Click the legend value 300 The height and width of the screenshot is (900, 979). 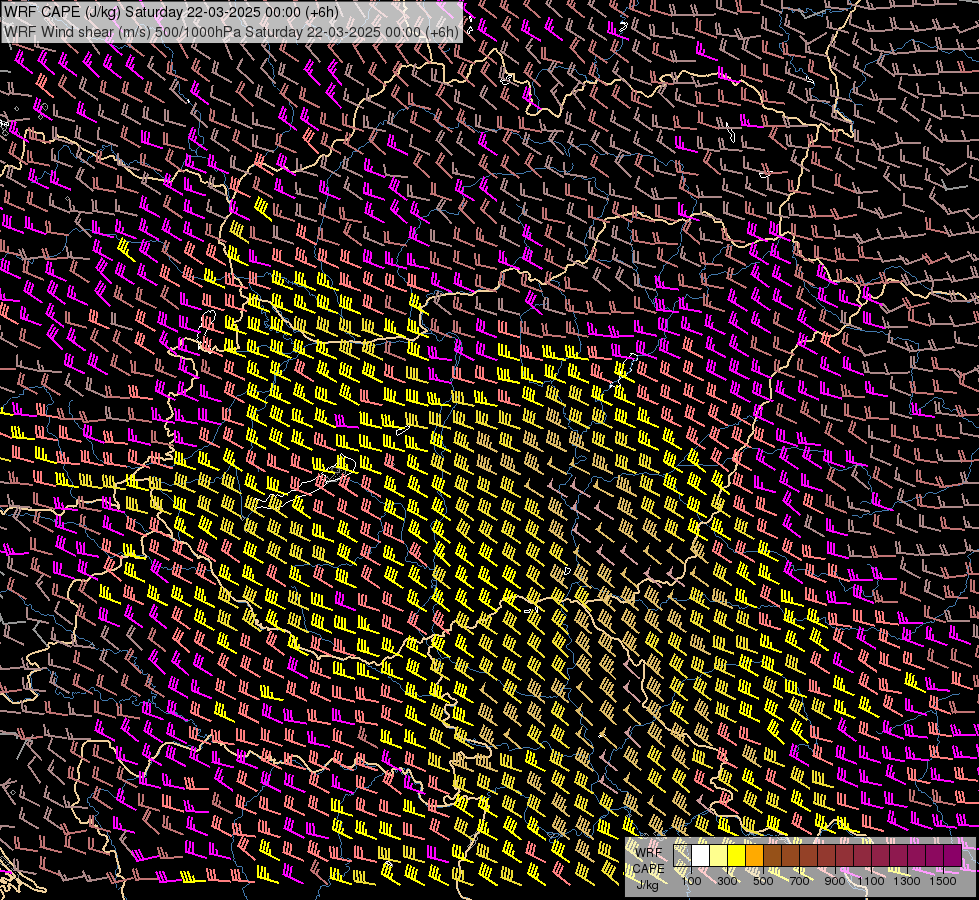tap(727, 881)
